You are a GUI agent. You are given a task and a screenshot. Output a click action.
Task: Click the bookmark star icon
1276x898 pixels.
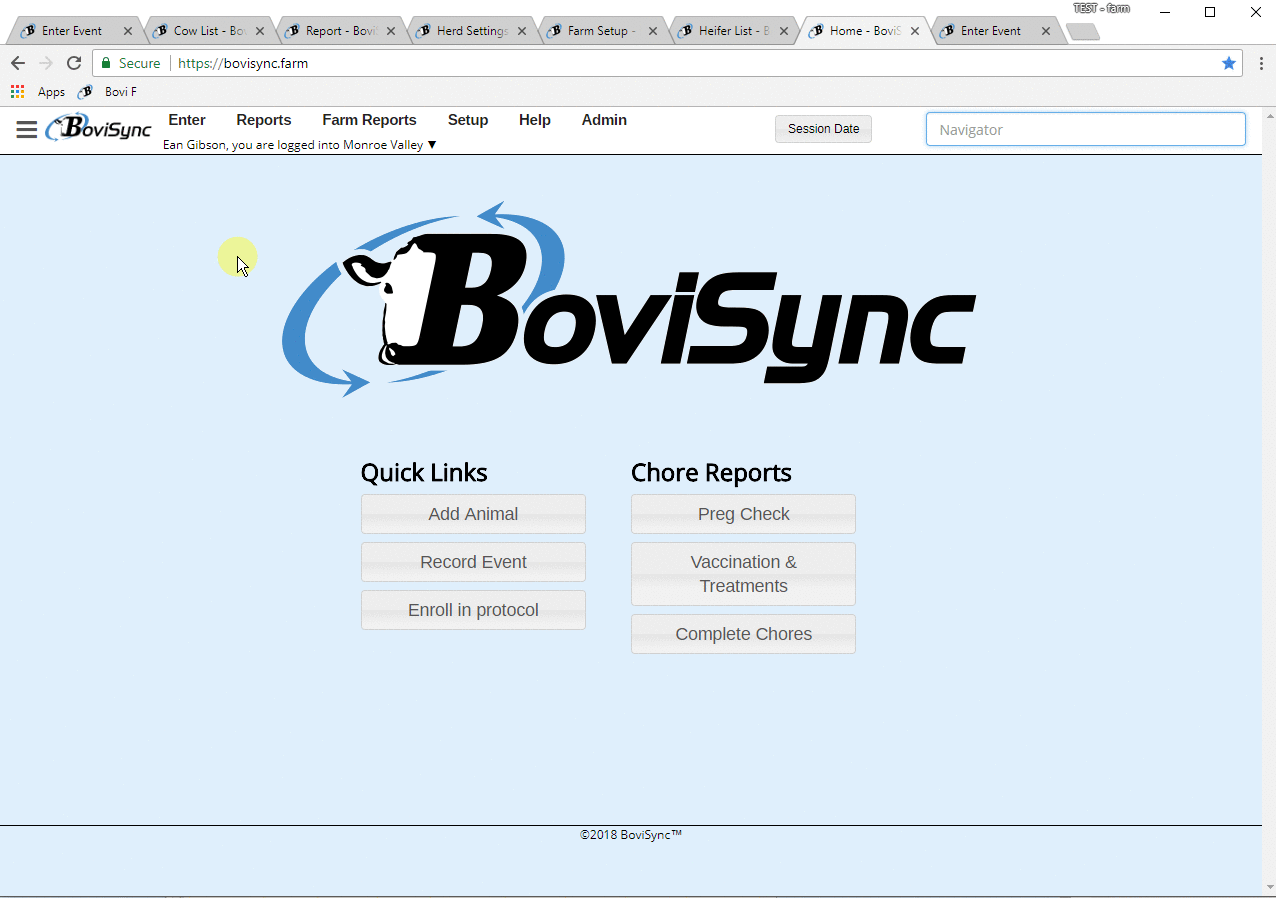(1228, 63)
